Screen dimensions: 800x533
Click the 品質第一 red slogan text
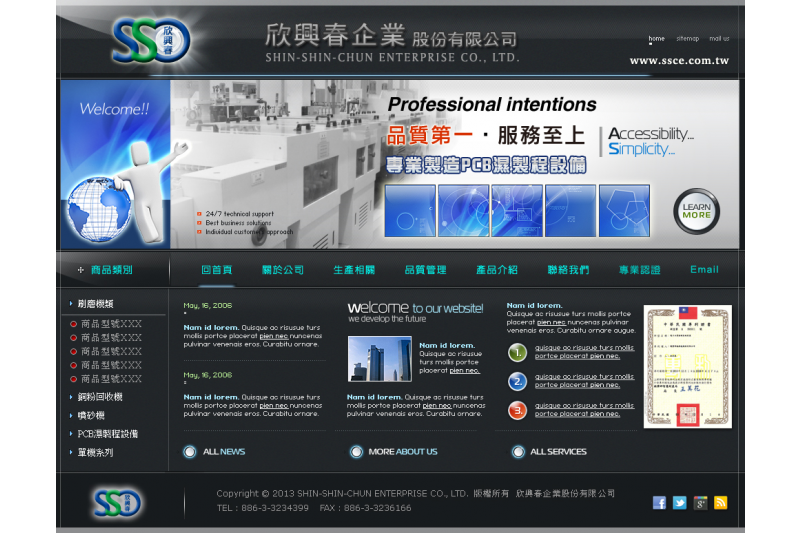click(430, 136)
